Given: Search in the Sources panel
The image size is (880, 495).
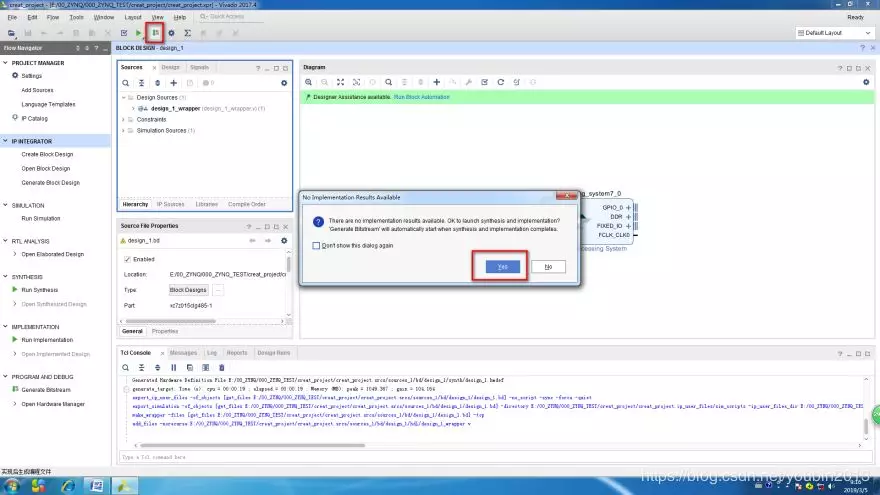Looking at the screenshot, I should [126, 83].
